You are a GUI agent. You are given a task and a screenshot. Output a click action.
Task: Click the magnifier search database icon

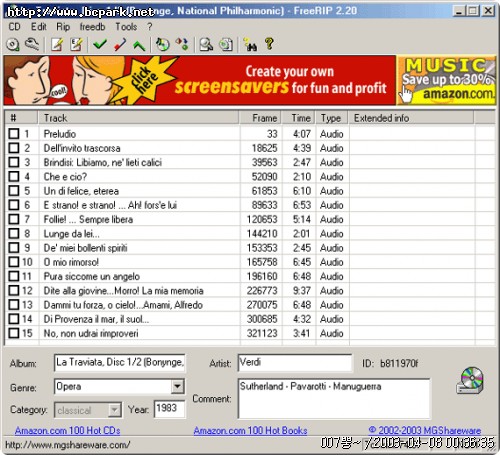point(206,44)
